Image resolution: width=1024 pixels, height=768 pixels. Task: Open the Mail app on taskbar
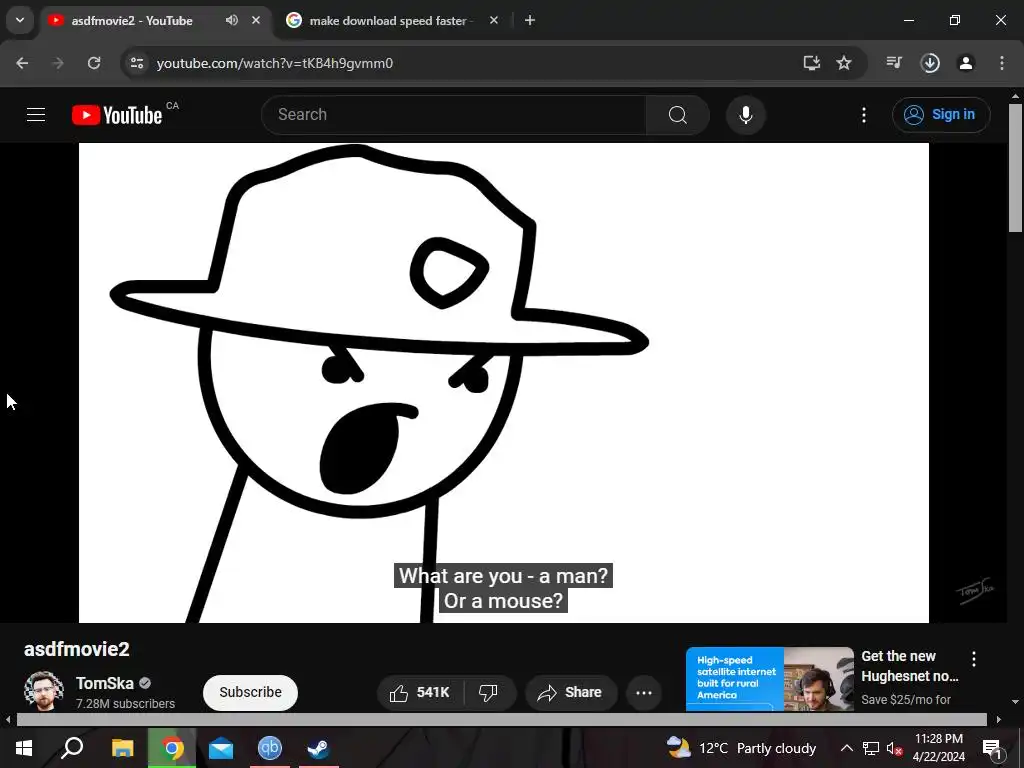pos(221,748)
